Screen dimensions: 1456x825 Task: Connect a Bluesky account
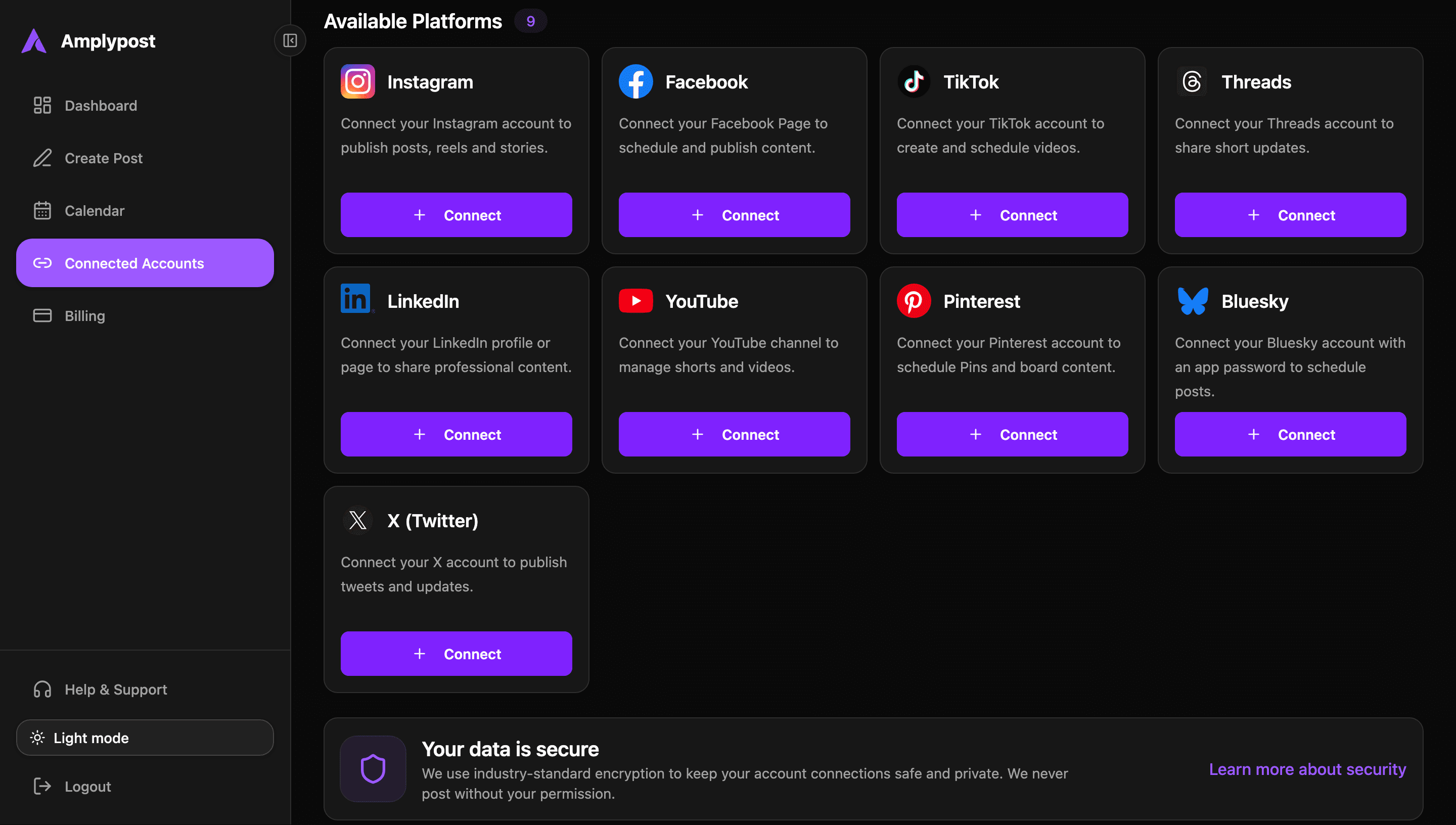1291,435
